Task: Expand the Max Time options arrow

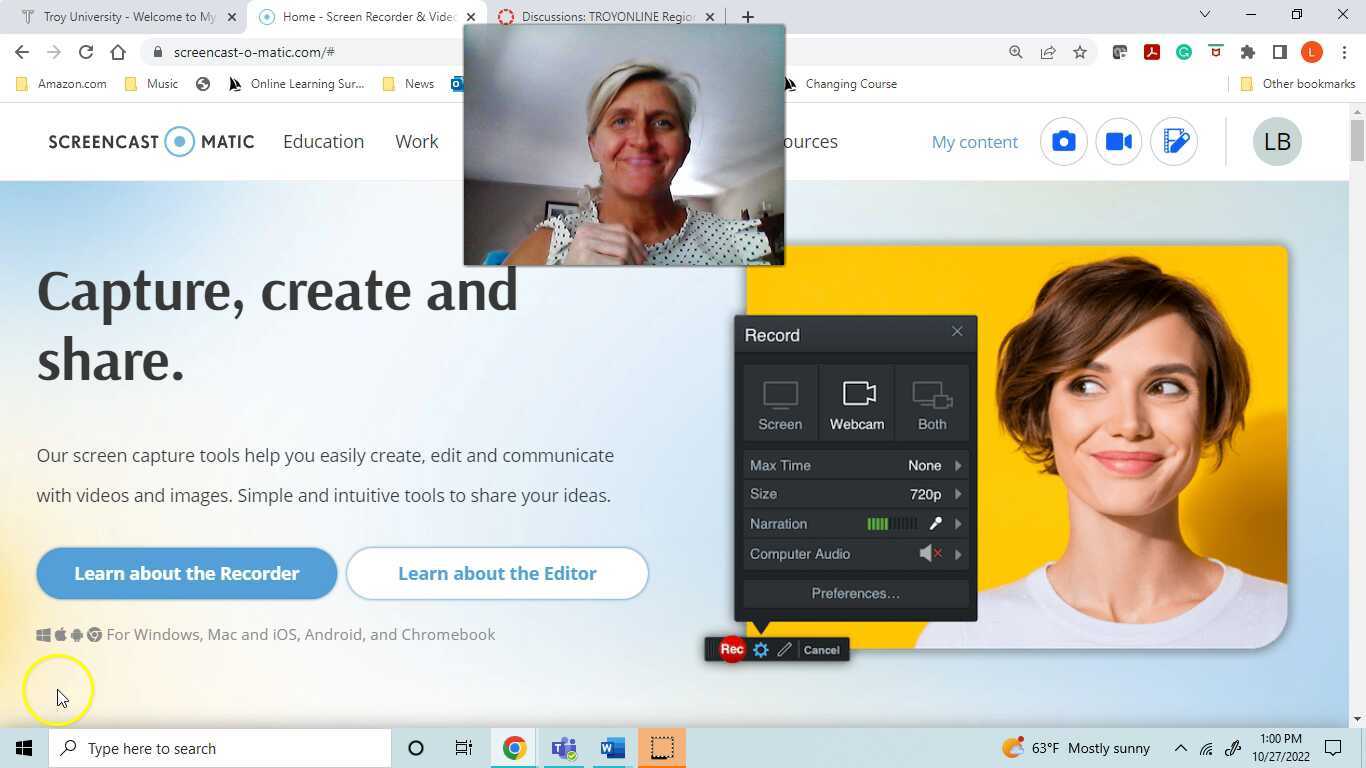Action: coord(958,466)
